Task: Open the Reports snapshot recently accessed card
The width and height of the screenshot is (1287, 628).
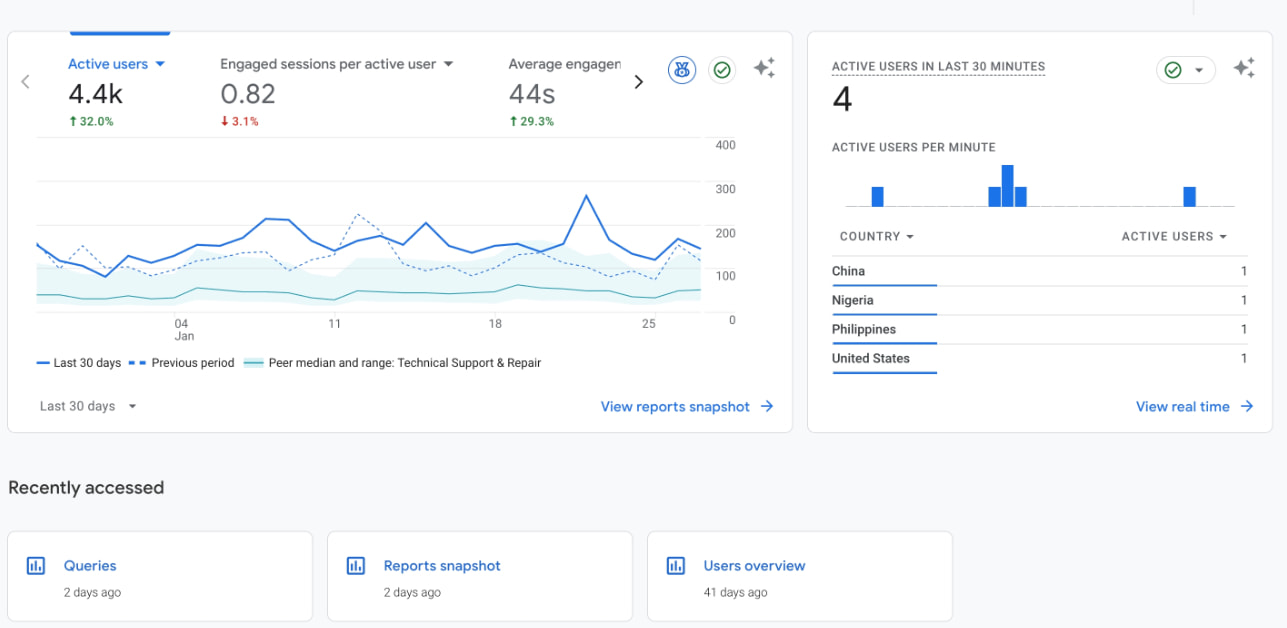Action: (480, 576)
